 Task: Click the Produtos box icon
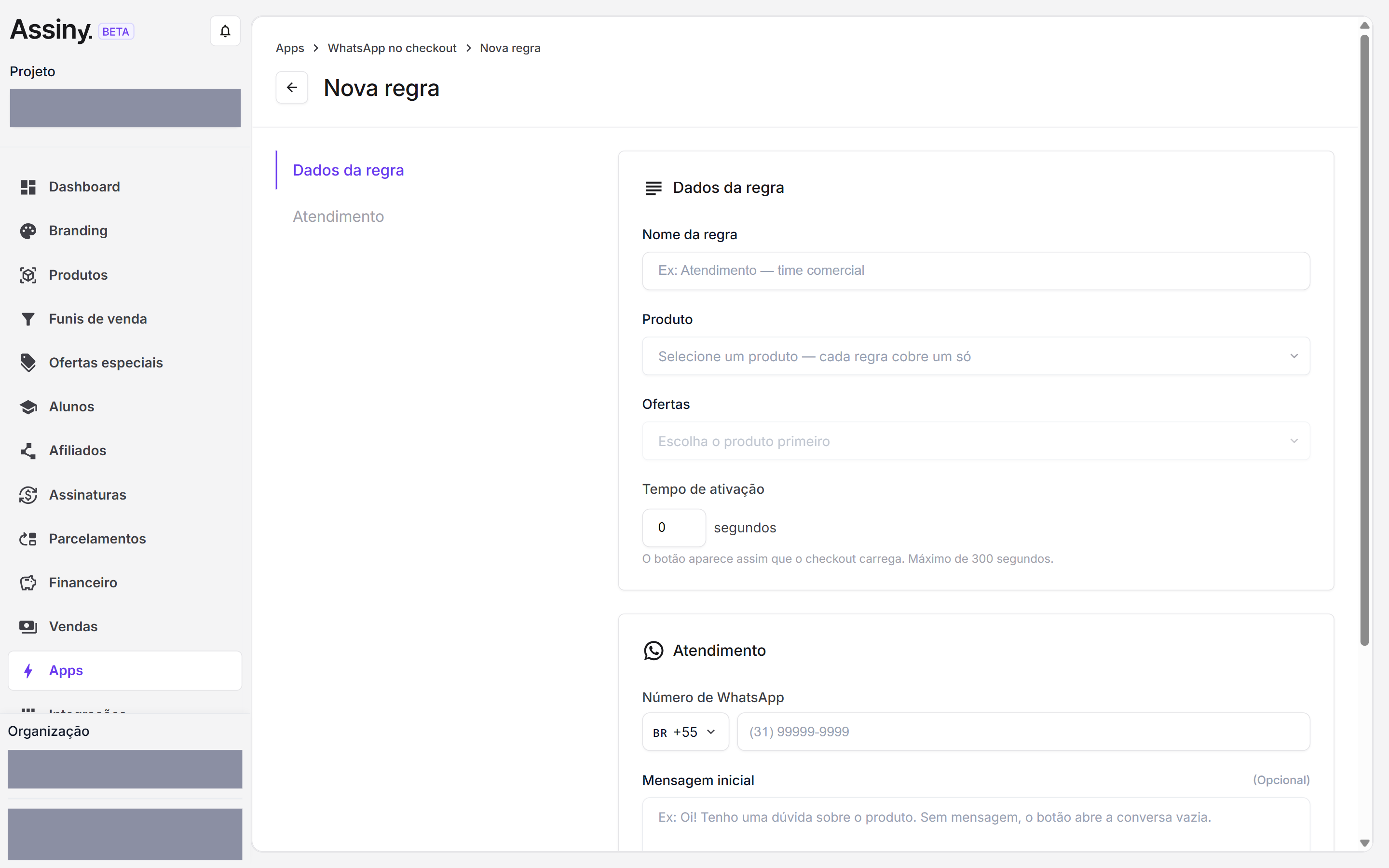28,275
